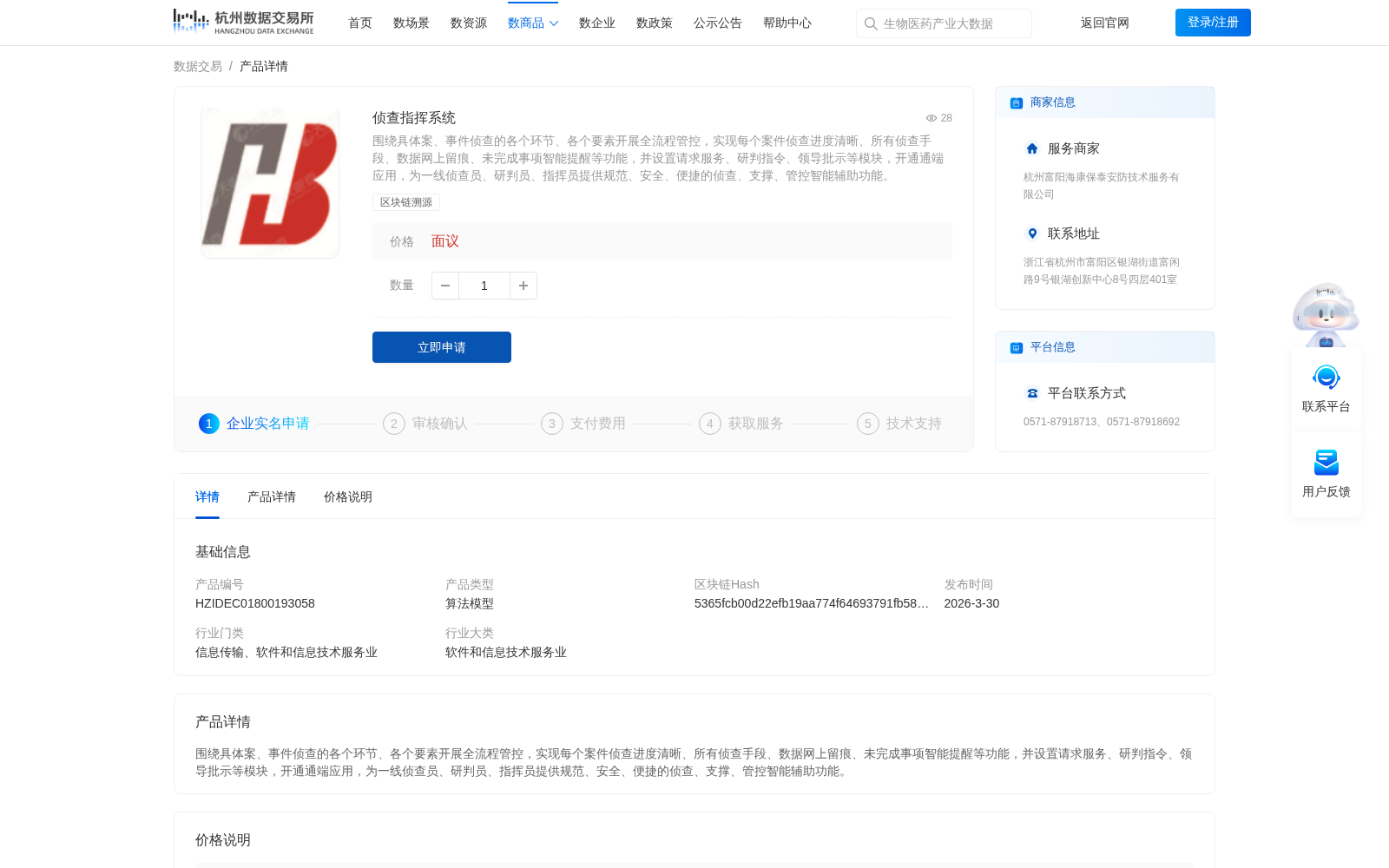Click the publish date 2026-3-30
This screenshot has height=868, width=1389.
click(971, 604)
